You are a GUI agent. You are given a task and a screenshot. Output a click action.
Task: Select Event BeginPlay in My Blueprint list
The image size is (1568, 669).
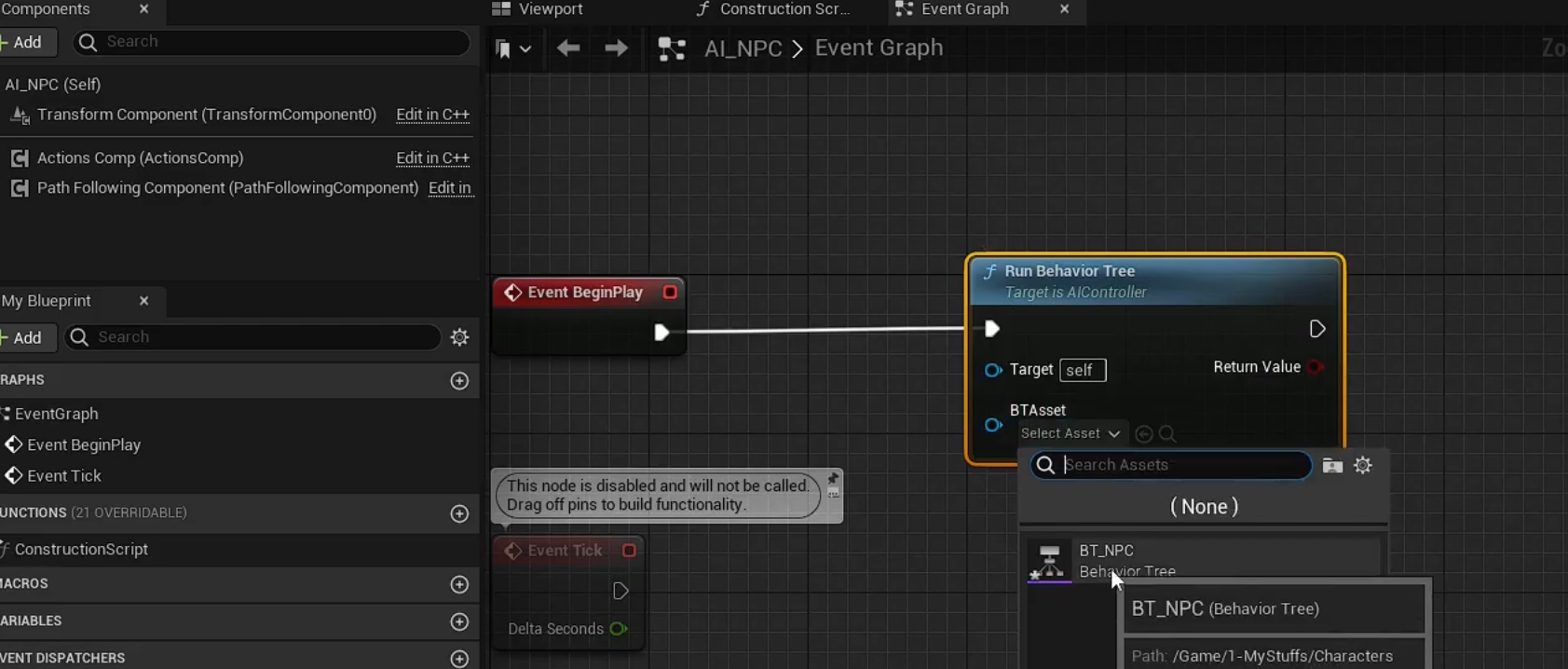(x=84, y=445)
